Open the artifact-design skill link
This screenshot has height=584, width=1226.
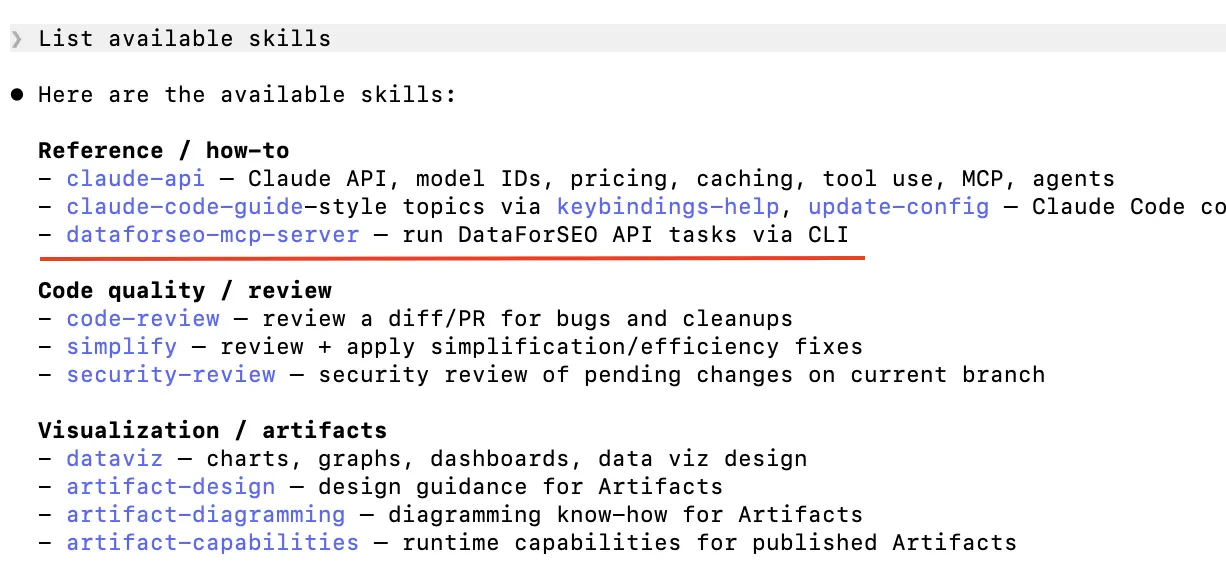click(171, 487)
